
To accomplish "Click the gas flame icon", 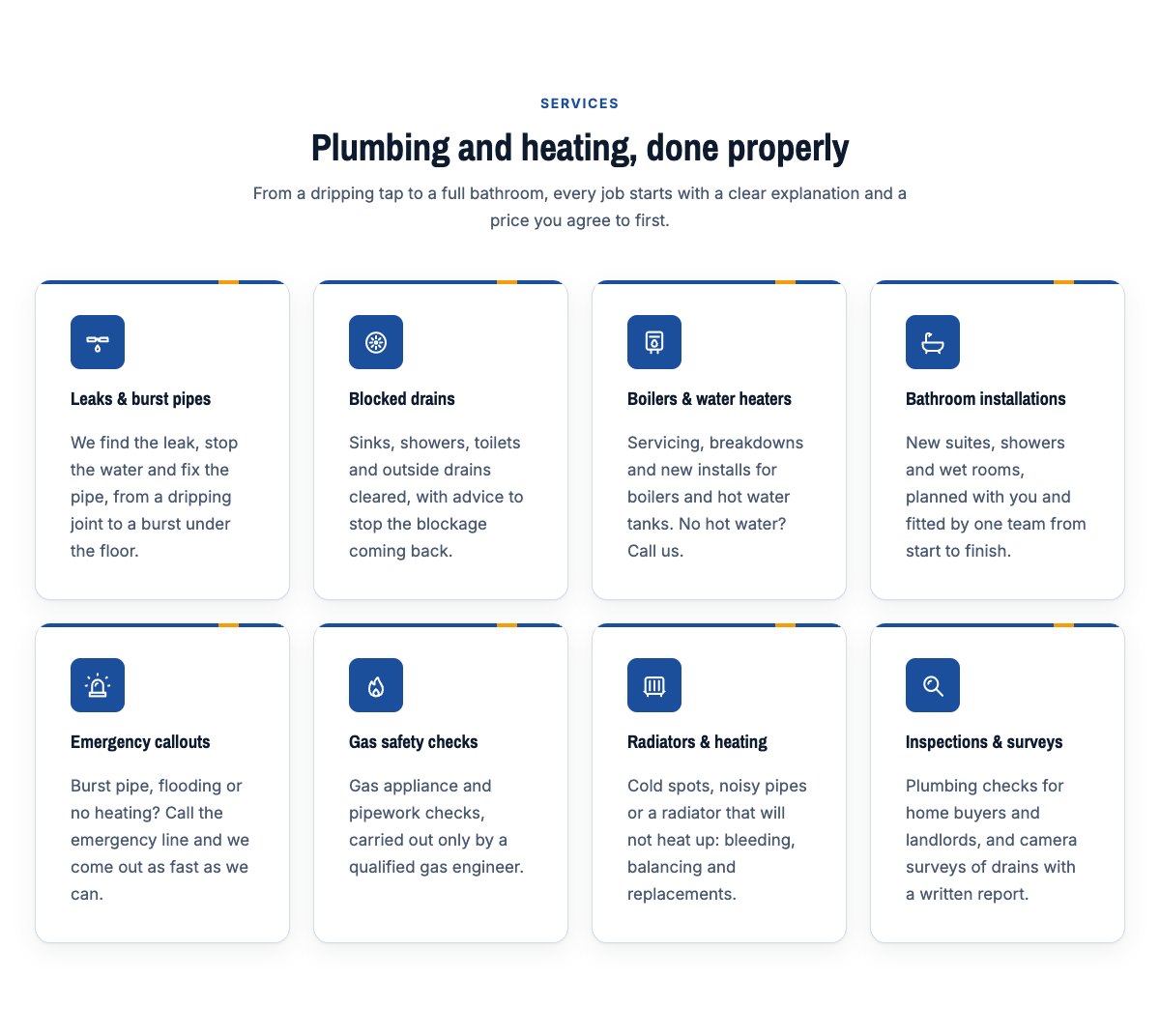I will (376, 685).
